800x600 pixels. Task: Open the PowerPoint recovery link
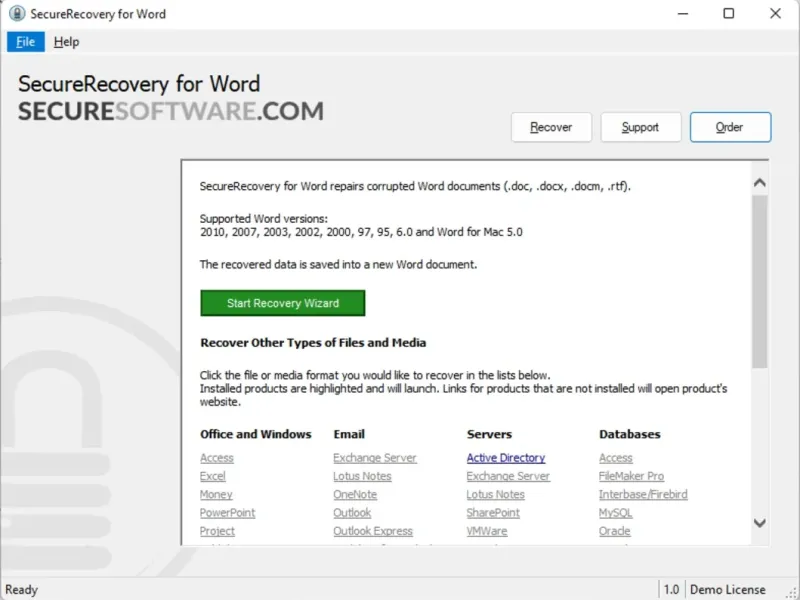(x=228, y=513)
